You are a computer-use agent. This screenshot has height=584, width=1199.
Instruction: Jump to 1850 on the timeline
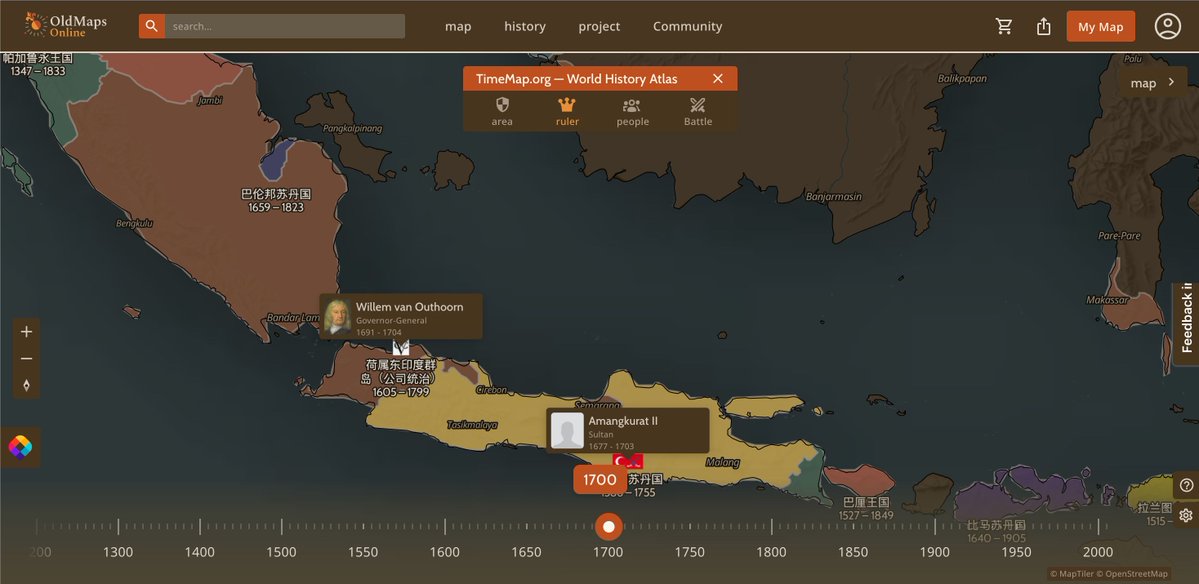coord(853,552)
